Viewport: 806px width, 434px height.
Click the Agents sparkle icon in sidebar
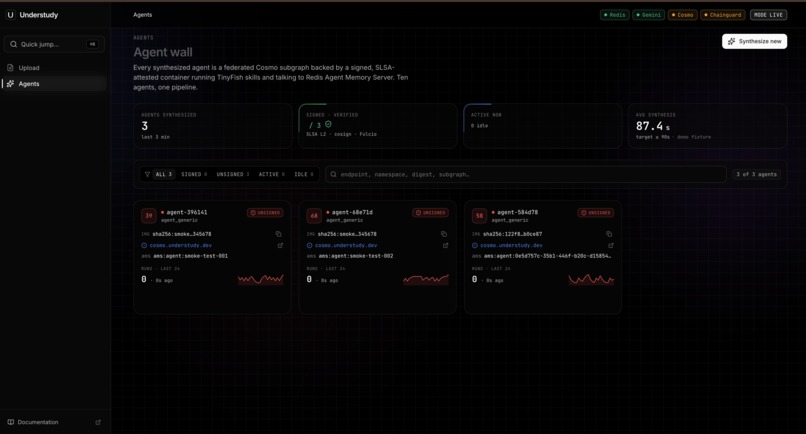10,83
